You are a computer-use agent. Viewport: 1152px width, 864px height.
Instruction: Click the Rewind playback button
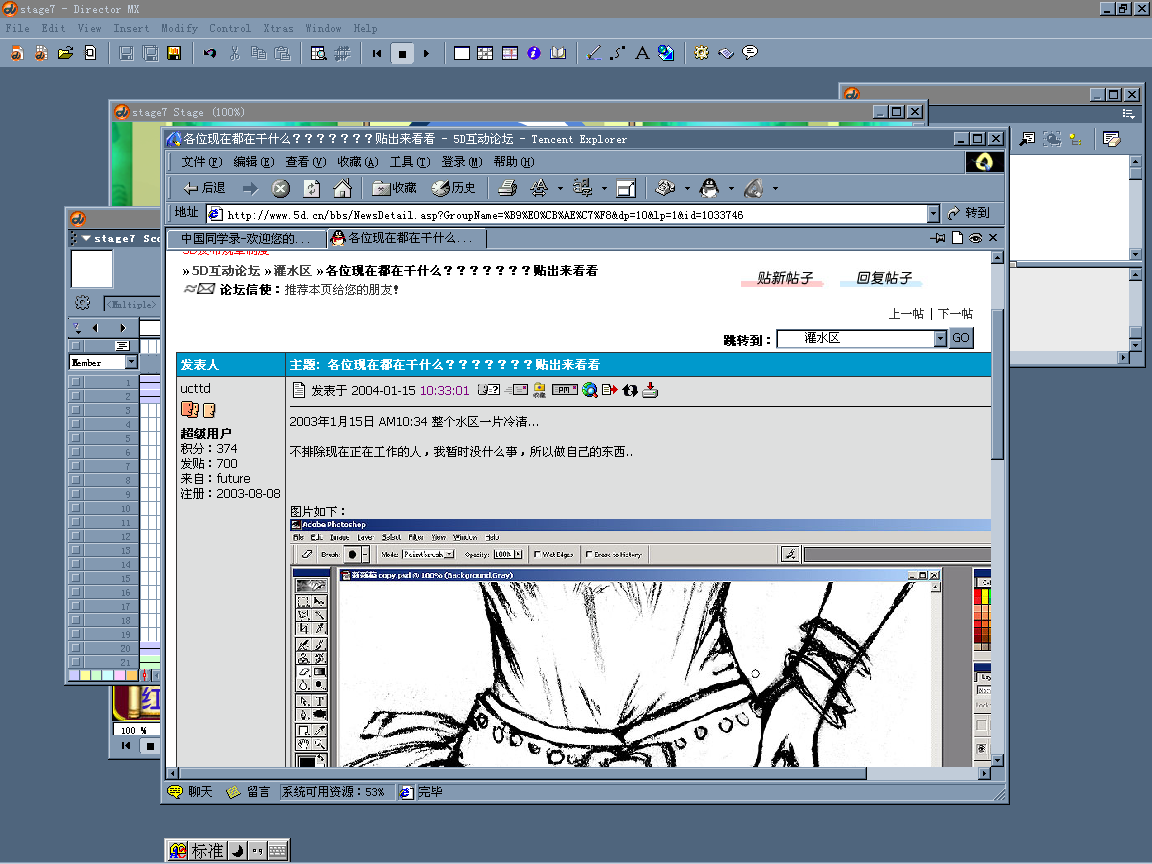click(377, 53)
